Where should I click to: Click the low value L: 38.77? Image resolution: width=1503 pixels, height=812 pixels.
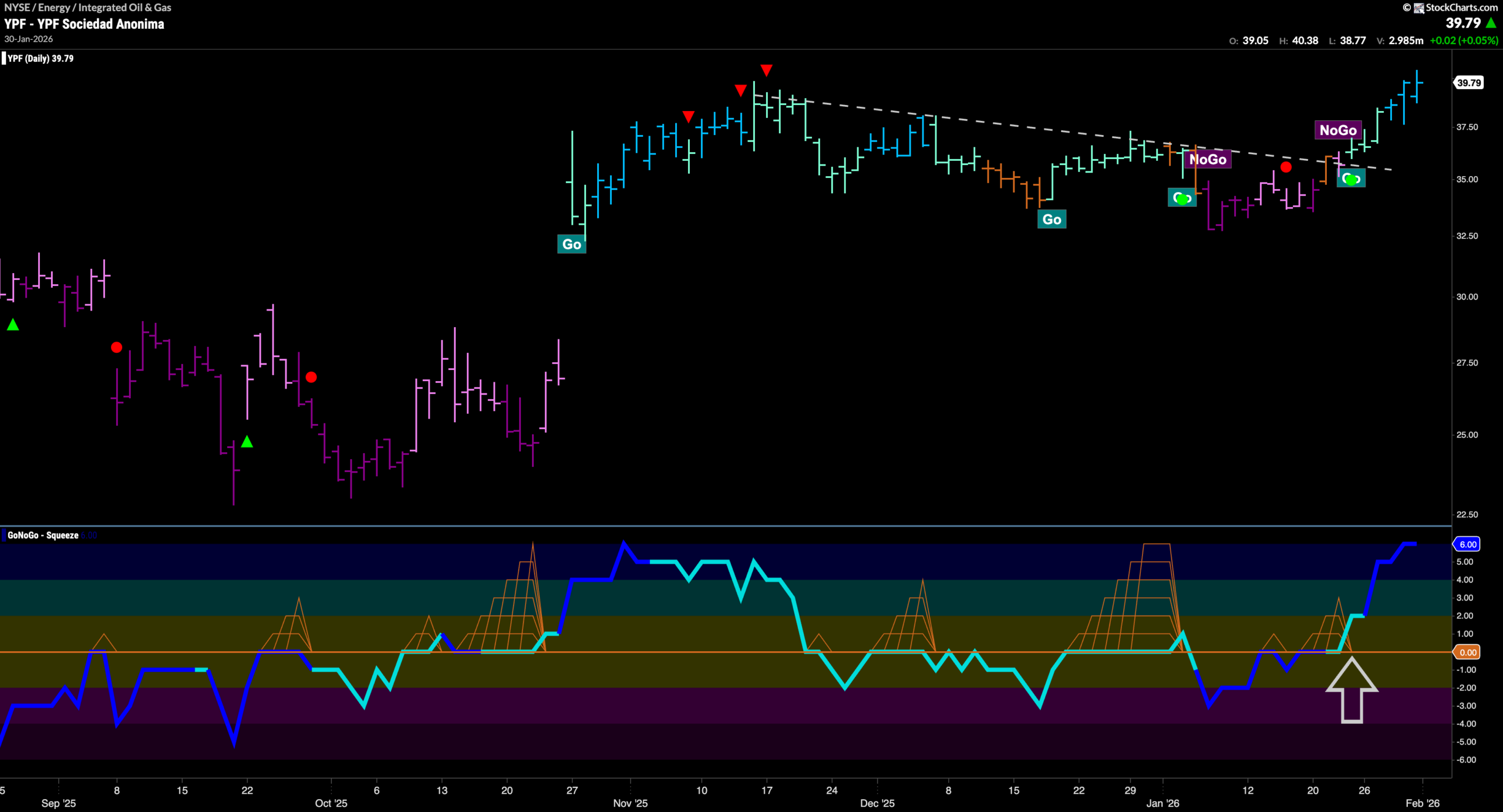tap(1347, 41)
